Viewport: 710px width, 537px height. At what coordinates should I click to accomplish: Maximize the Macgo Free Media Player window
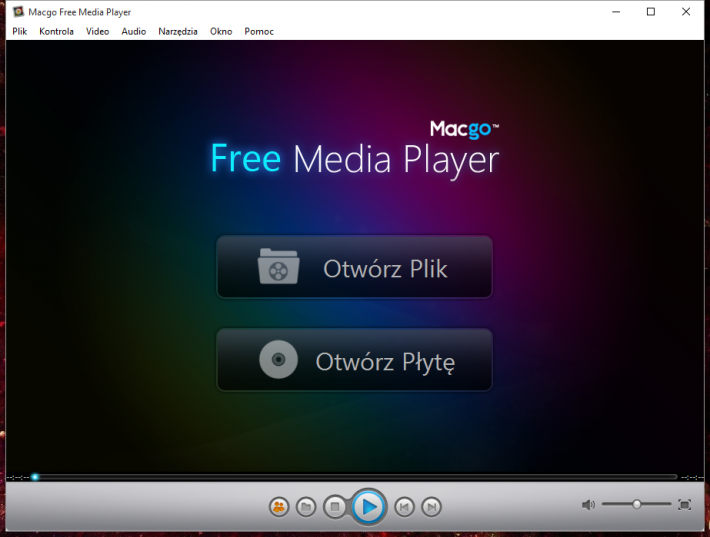pyautogui.click(x=651, y=12)
